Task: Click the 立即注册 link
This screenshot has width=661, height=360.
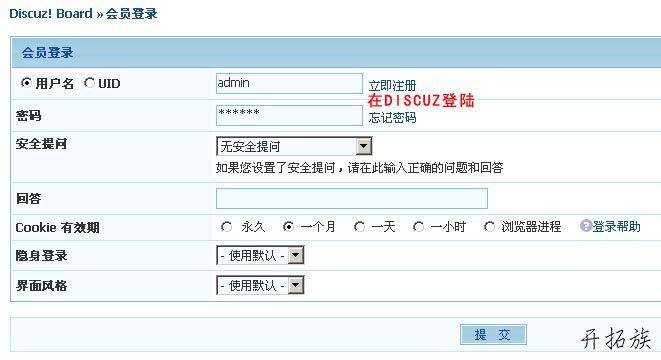Action: point(392,86)
